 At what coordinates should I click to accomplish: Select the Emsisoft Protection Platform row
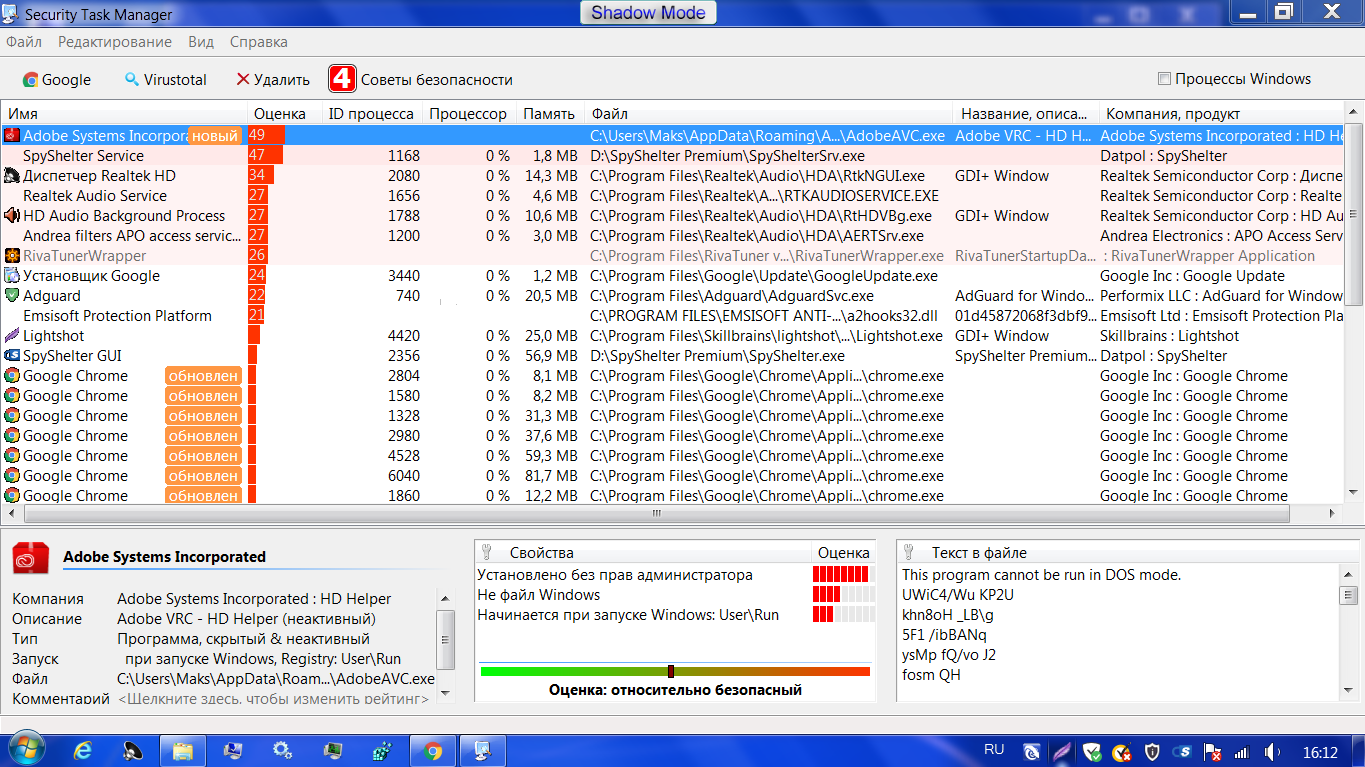673,316
